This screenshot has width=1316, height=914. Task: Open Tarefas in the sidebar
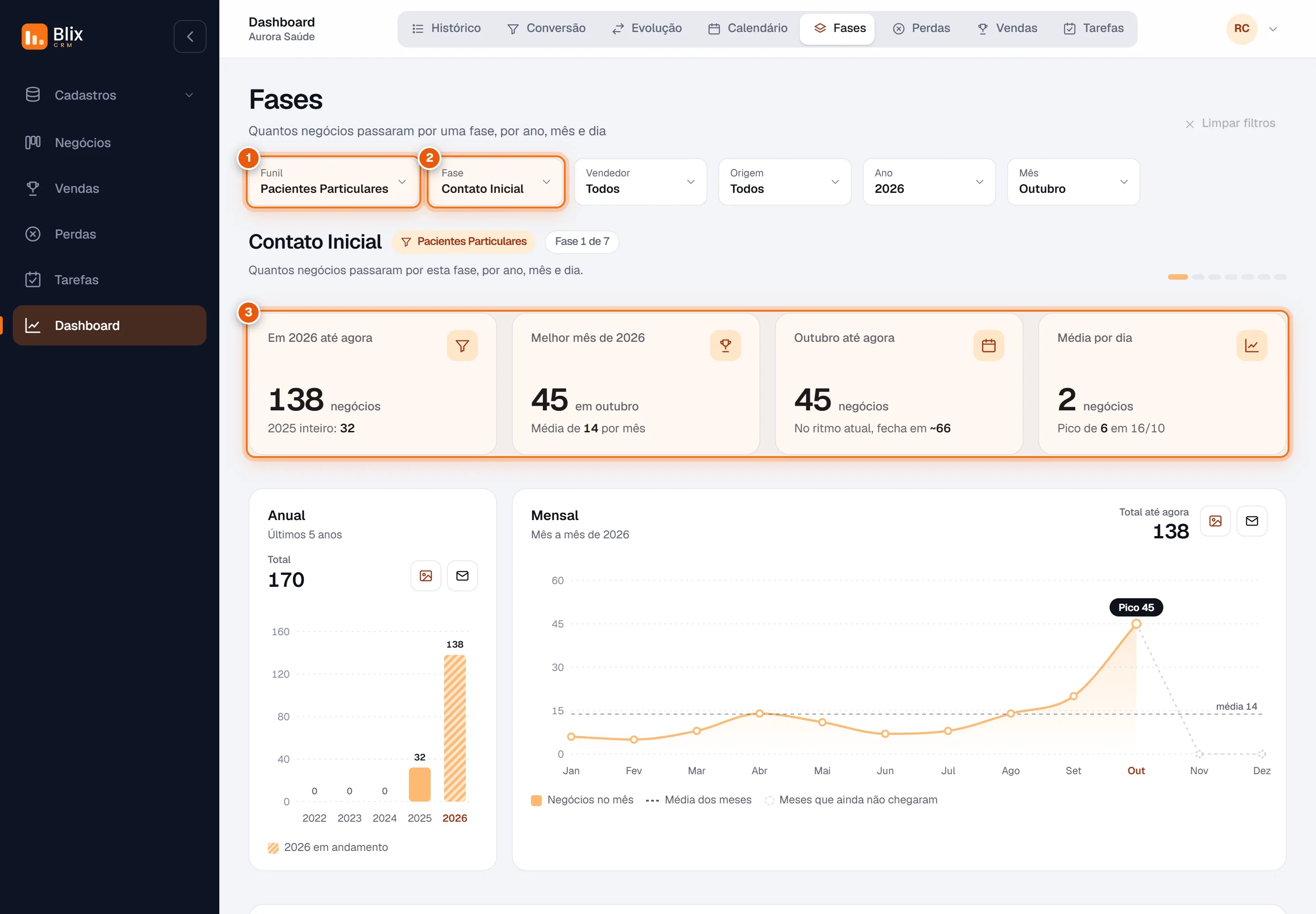[x=109, y=280]
